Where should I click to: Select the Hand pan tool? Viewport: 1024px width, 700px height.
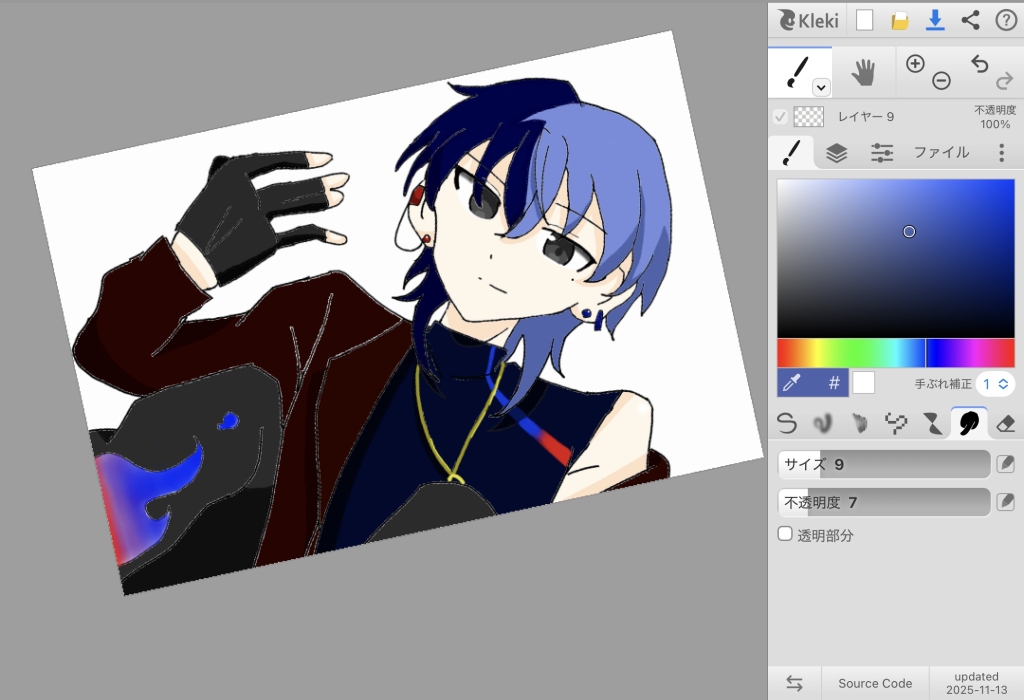(862, 72)
